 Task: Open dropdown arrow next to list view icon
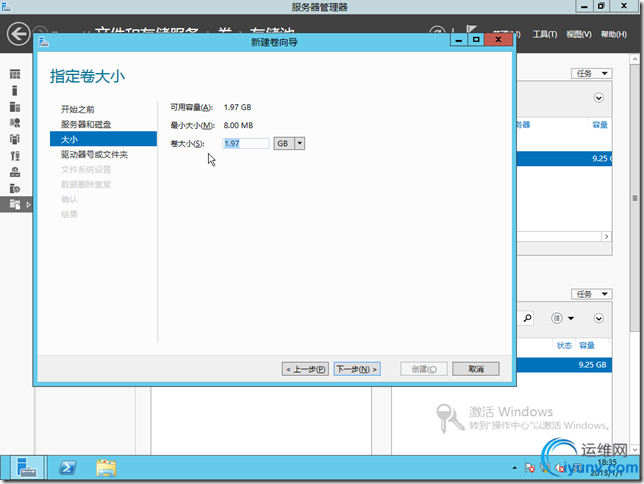coord(571,318)
